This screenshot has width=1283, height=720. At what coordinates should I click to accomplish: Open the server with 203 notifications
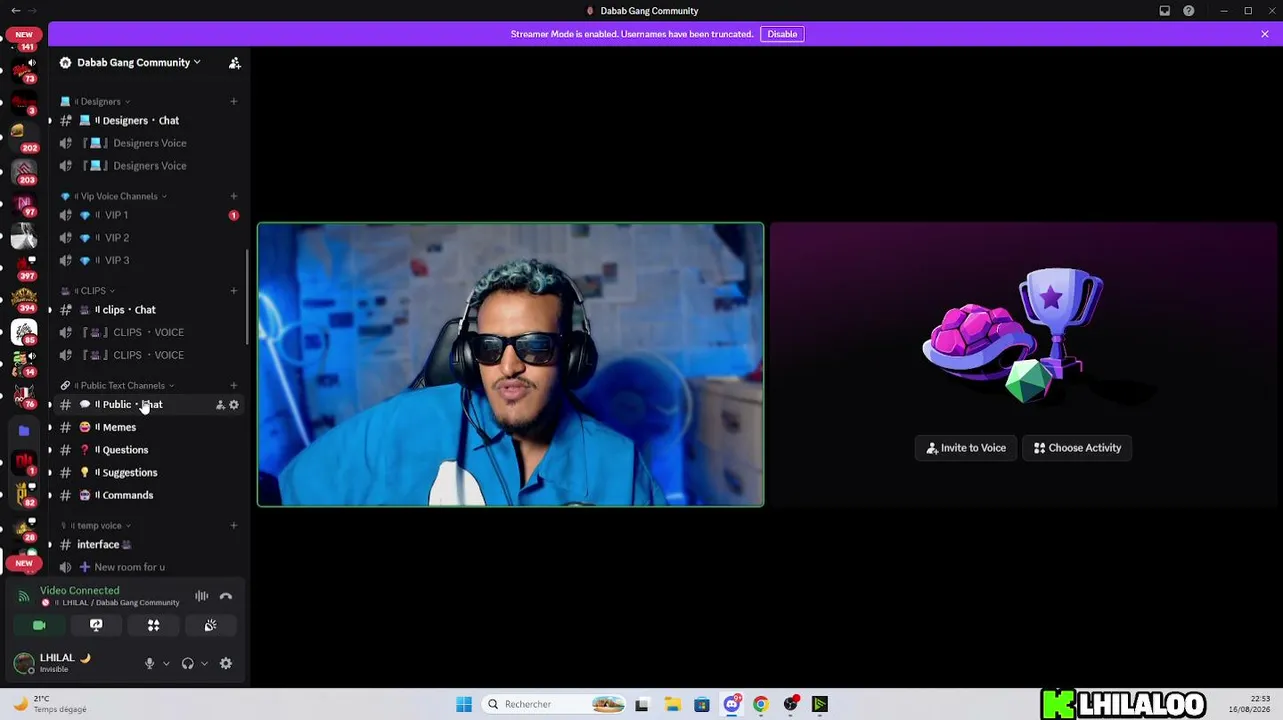(x=24, y=169)
